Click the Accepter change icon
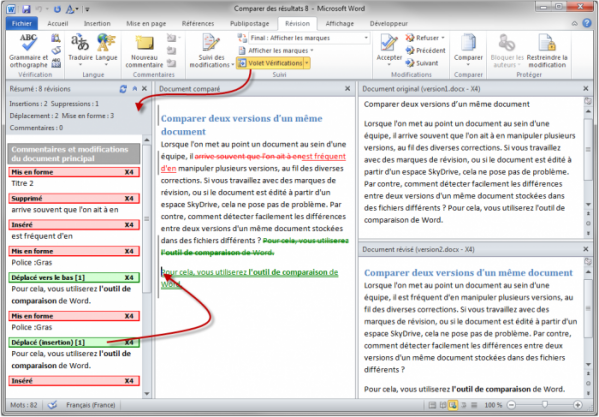The height and width of the screenshot is (417, 599). 389,43
